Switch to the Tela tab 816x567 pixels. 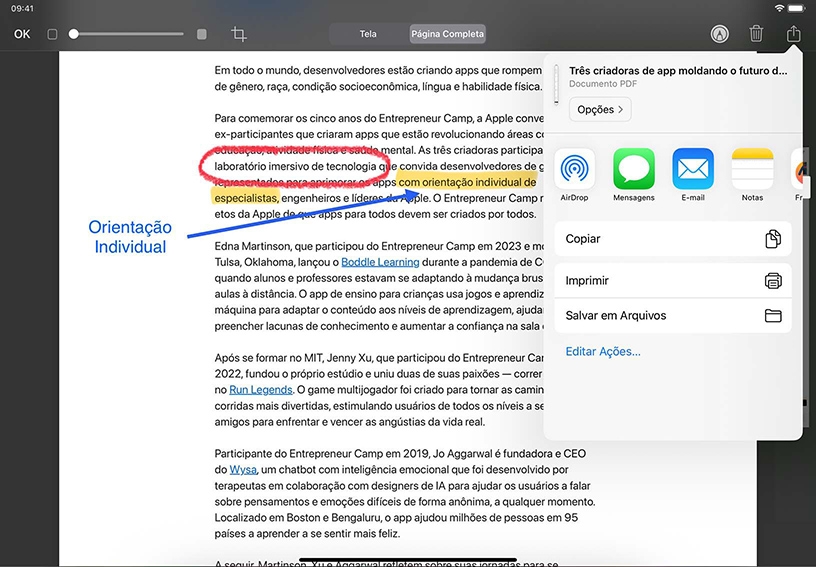click(368, 34)
